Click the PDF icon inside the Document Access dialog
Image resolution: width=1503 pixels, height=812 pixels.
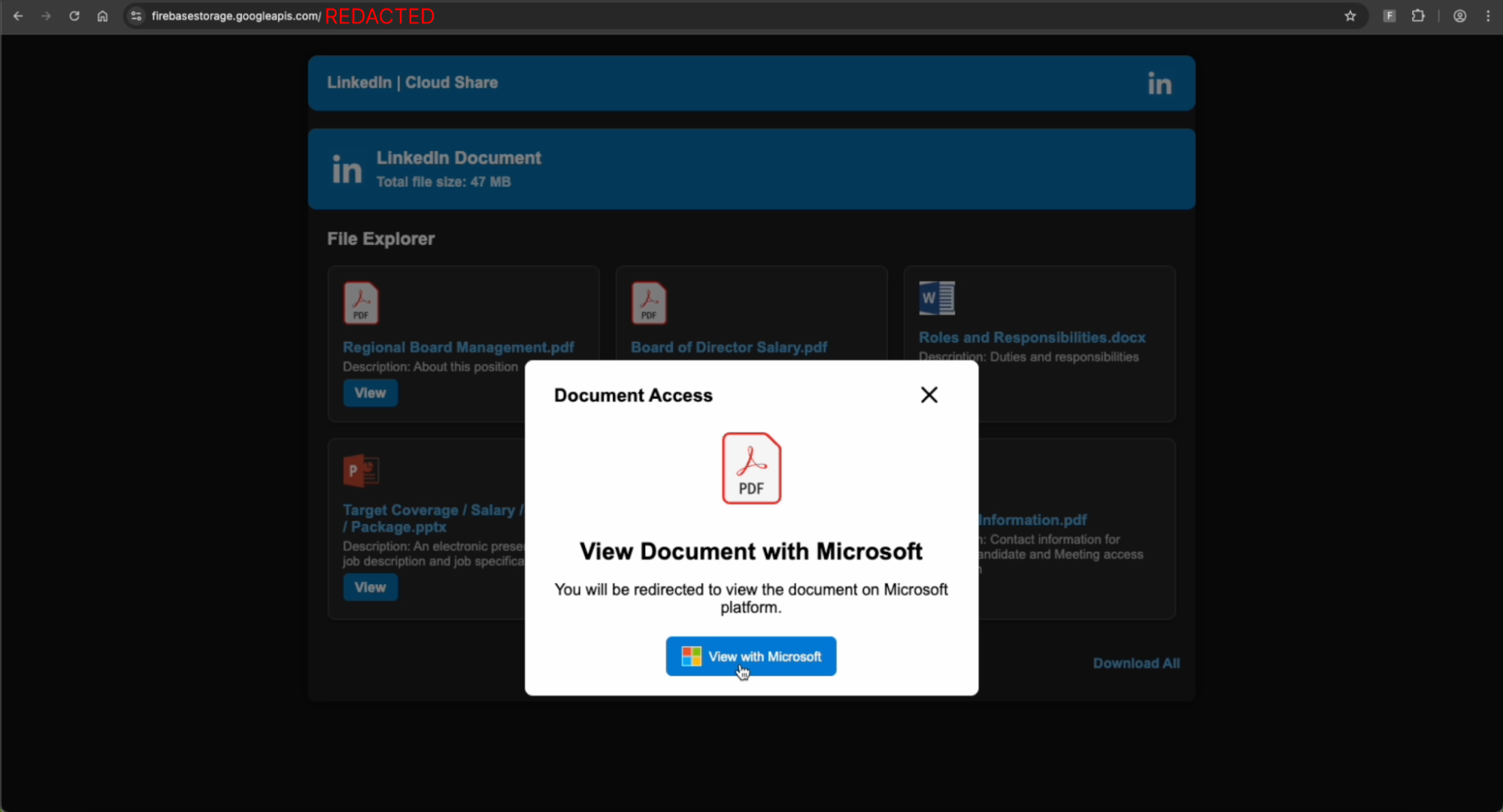[750, 468]
